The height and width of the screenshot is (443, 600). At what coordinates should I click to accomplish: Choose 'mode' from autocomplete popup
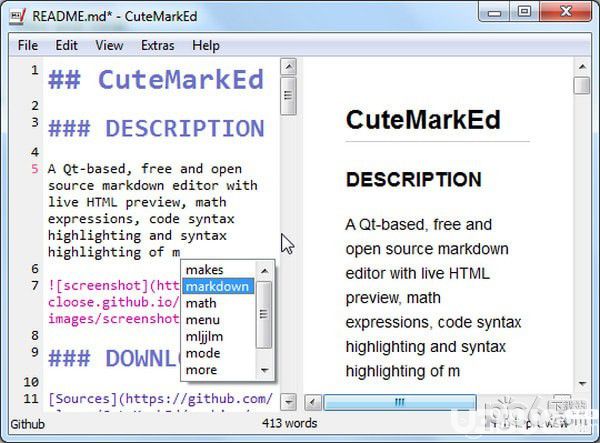pos(218,353)
